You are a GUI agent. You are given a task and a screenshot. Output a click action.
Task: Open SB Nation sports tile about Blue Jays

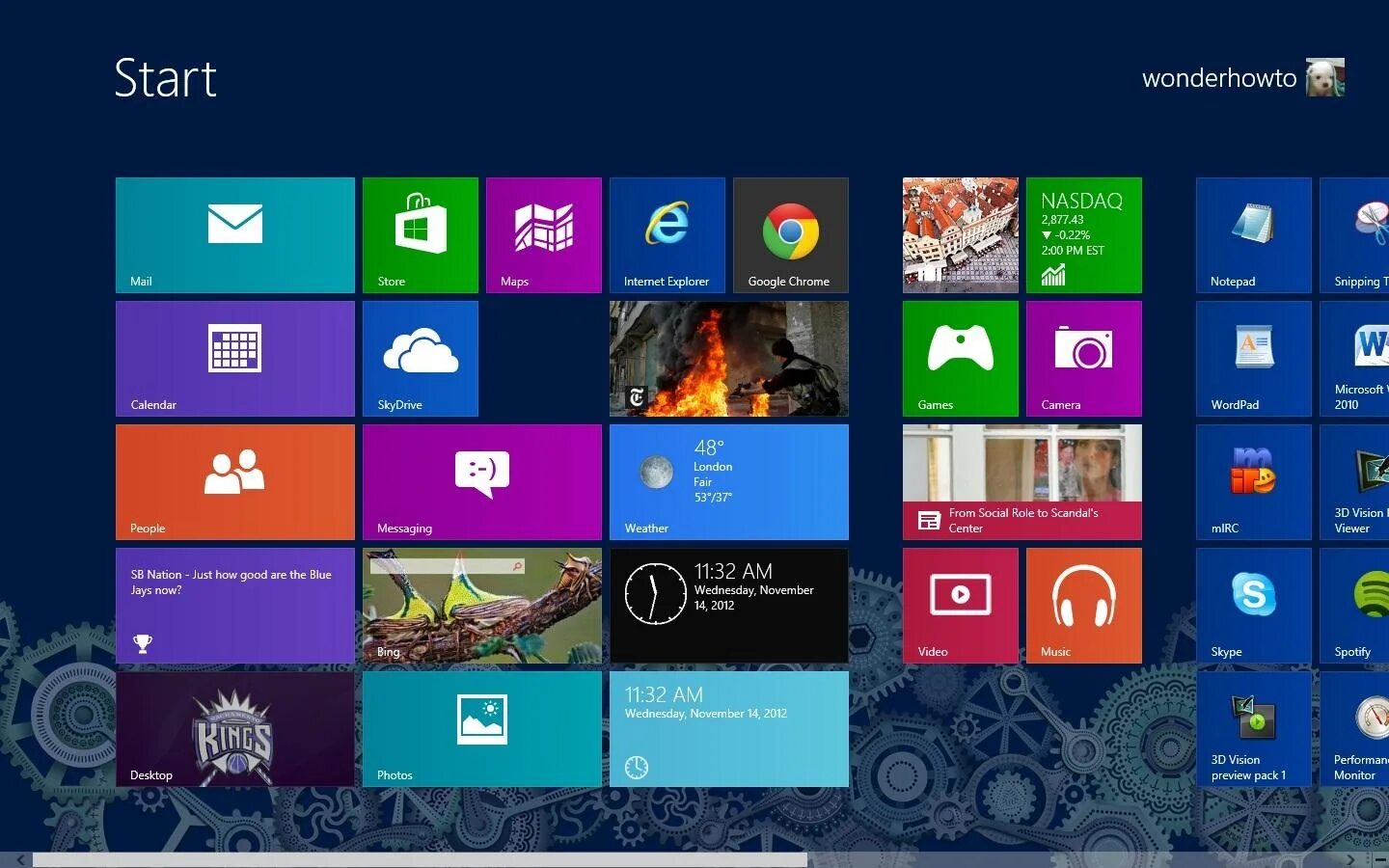(235, 606)
